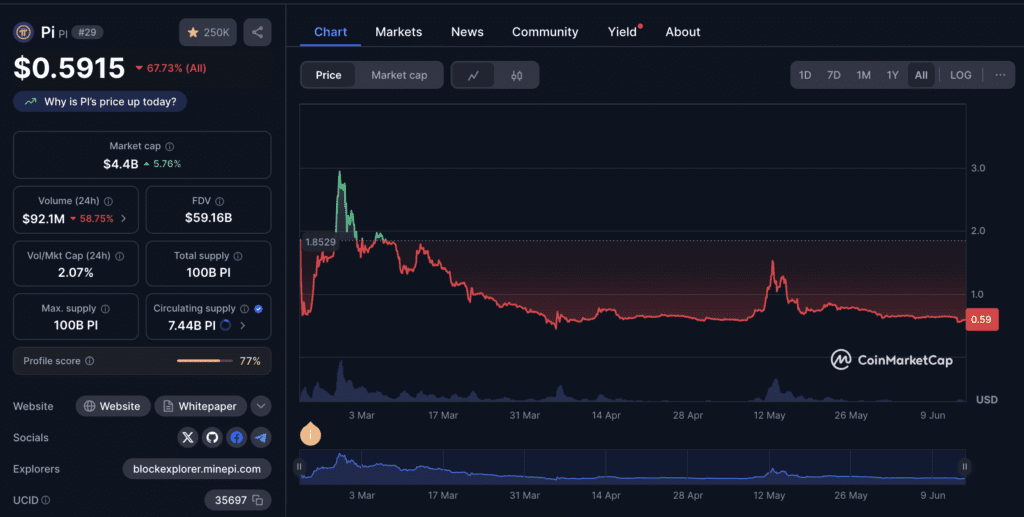Click the info icon next to Vol/Mkt Cap (24h)
Viewport: 1024px width, 517px height.
[120, 257]
